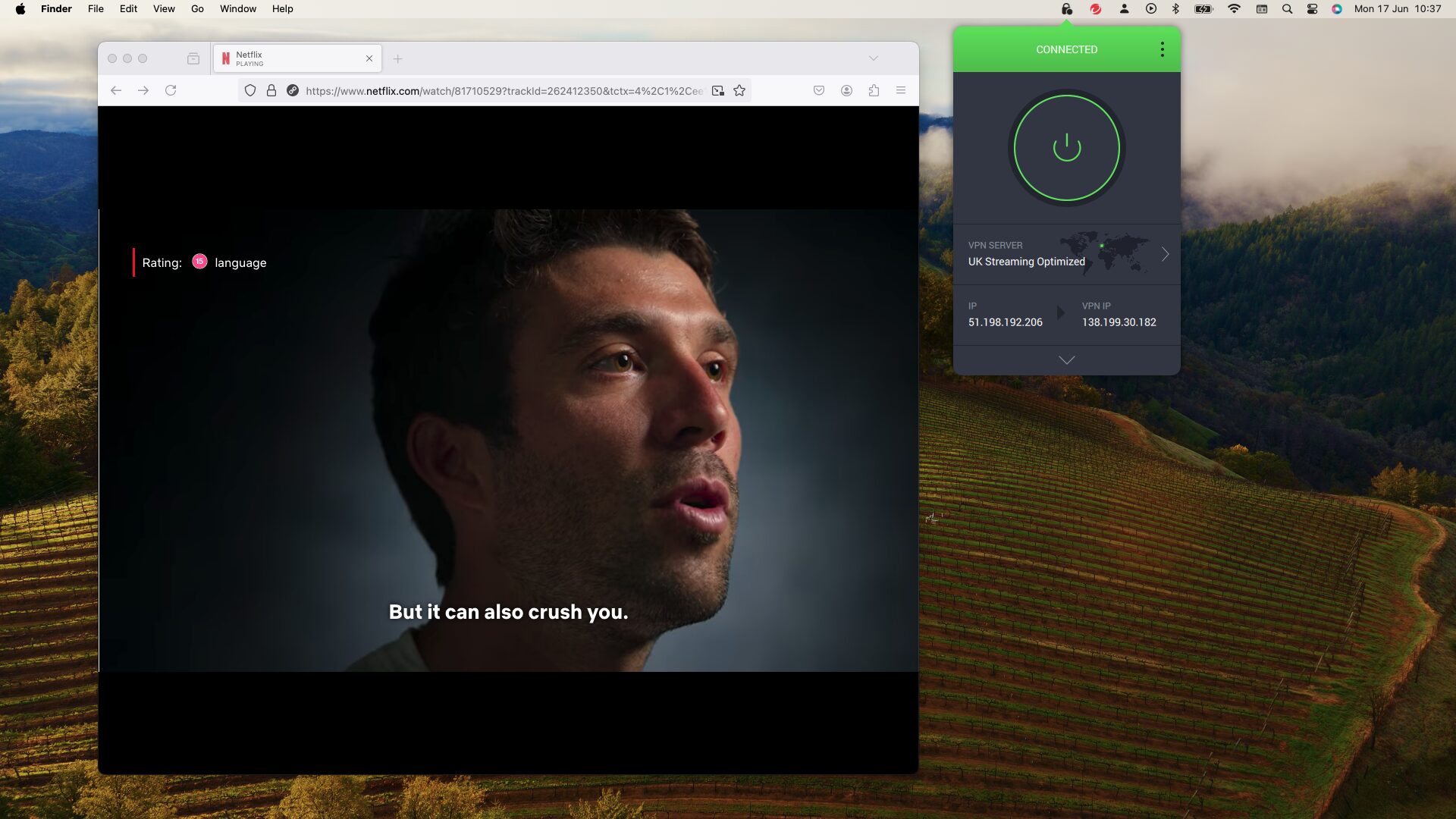The height and width of the screenshot is (819, 1456).
Task: Click the real IP 51.198.192.206
Action: point(1005,322)
